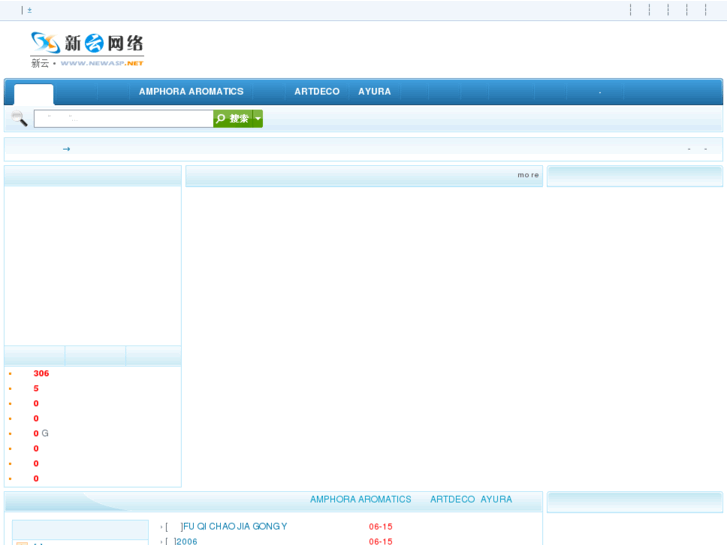Click the ± link in top bar
The image size is (727, 545).
(x=30, y=10)
